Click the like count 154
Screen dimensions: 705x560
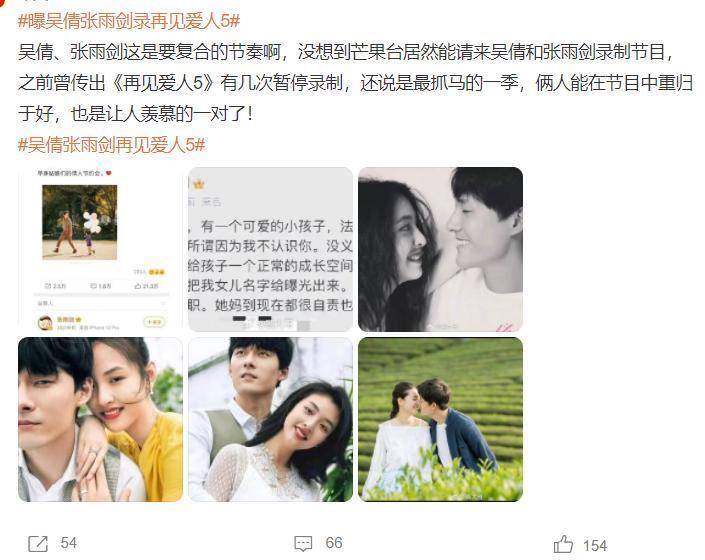595,546
